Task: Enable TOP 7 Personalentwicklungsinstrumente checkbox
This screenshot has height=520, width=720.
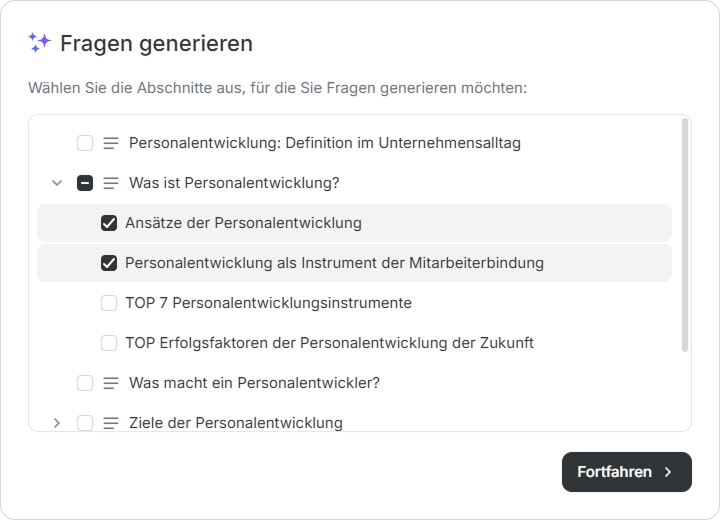Action: point(109,303)
